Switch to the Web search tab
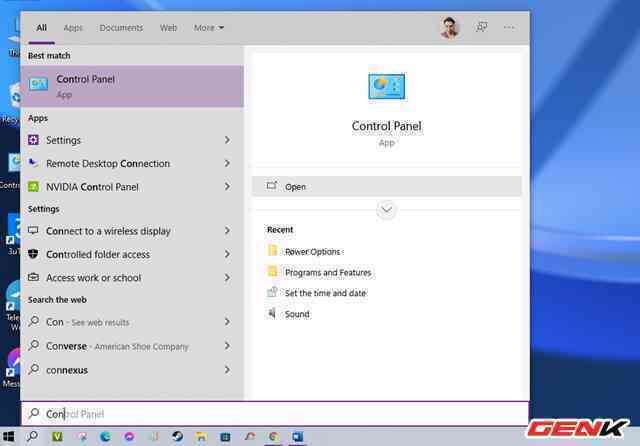 pos(168,28)
